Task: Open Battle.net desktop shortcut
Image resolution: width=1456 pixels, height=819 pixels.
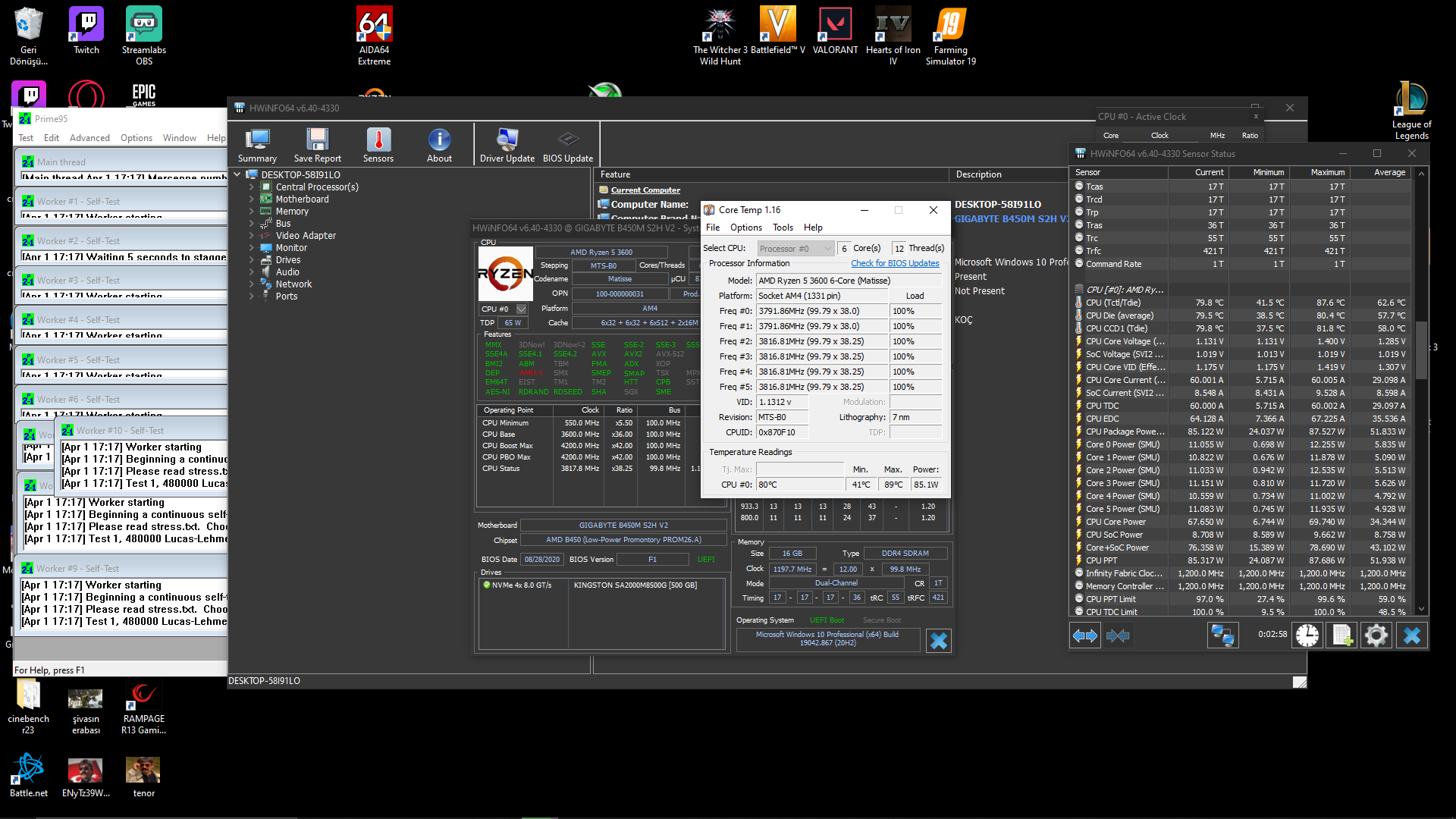Action: [x=28, y=775]
